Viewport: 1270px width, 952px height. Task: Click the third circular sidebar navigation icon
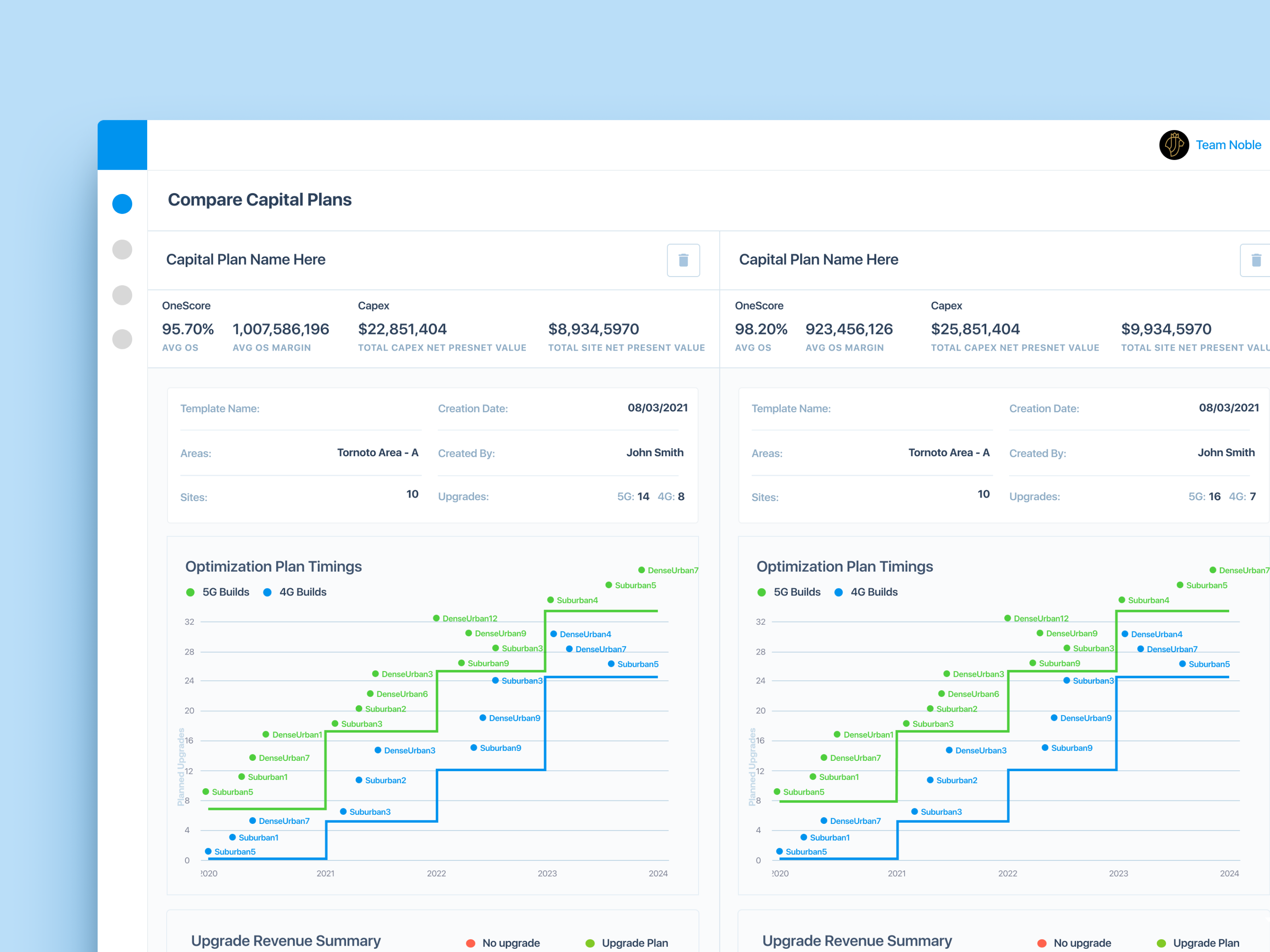tap(122, 295)
